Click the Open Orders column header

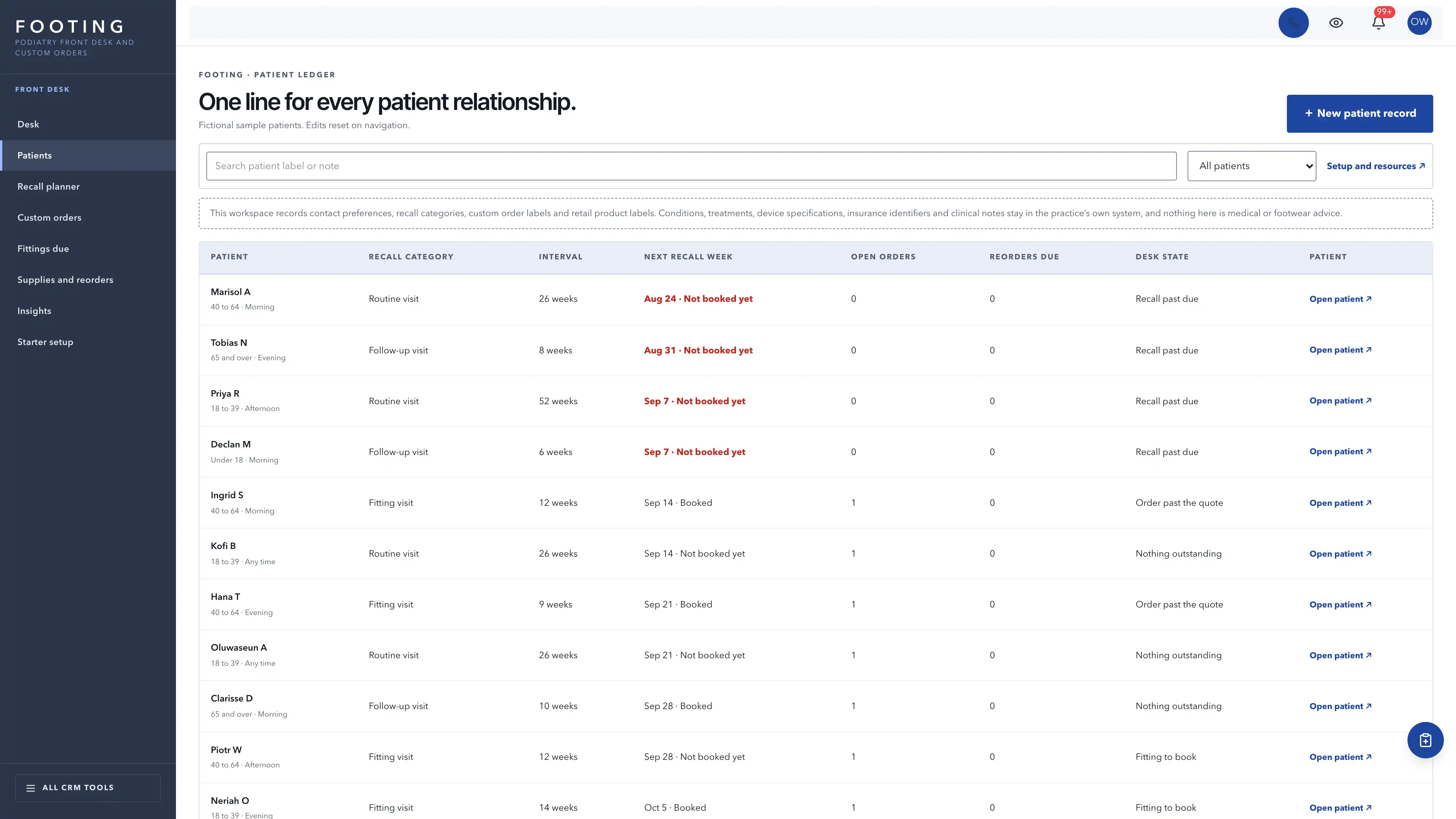pyautogui.click(x=883, y=257)
